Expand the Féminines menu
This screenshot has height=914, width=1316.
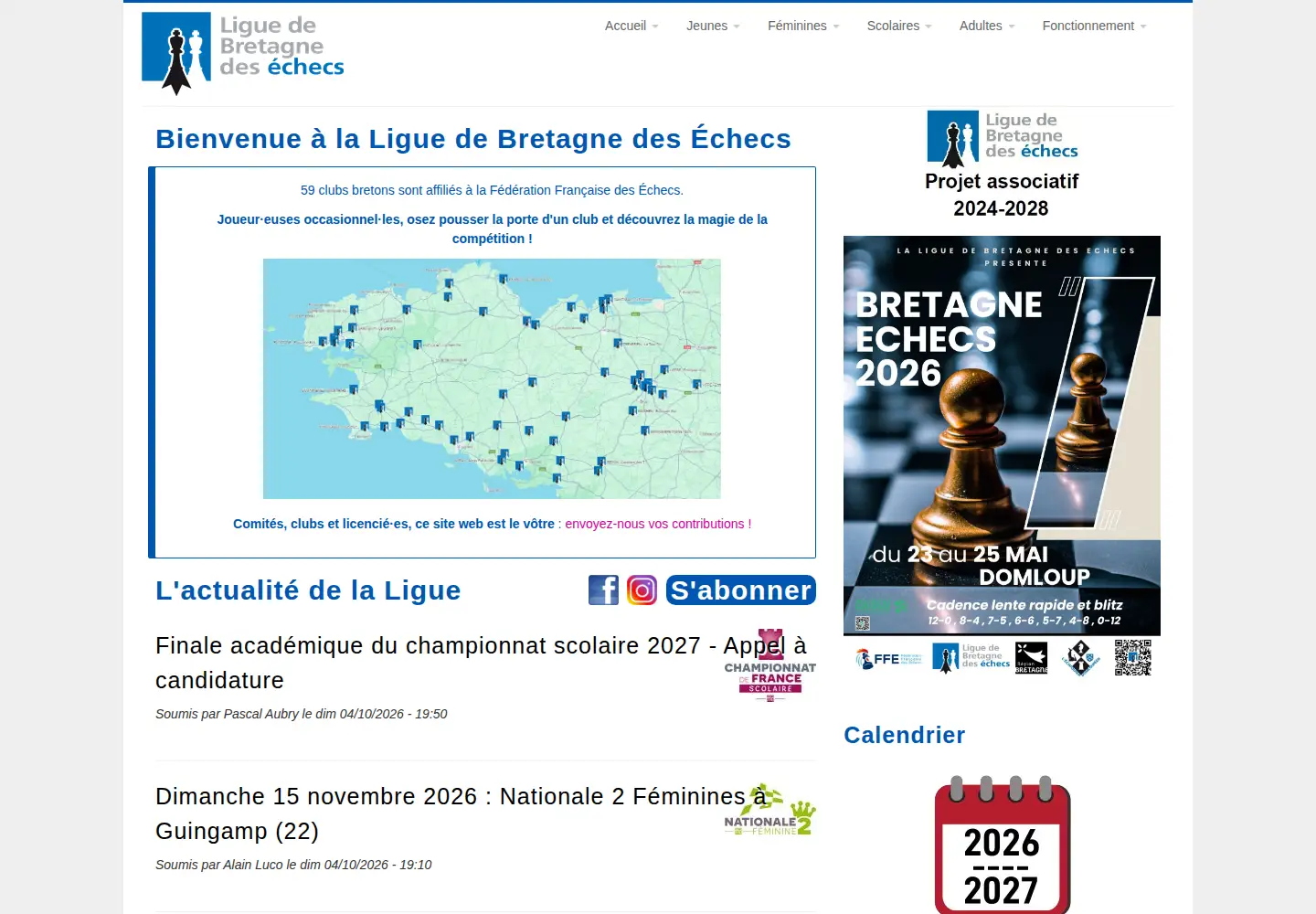pyautogui.click(x=803, y=26)
